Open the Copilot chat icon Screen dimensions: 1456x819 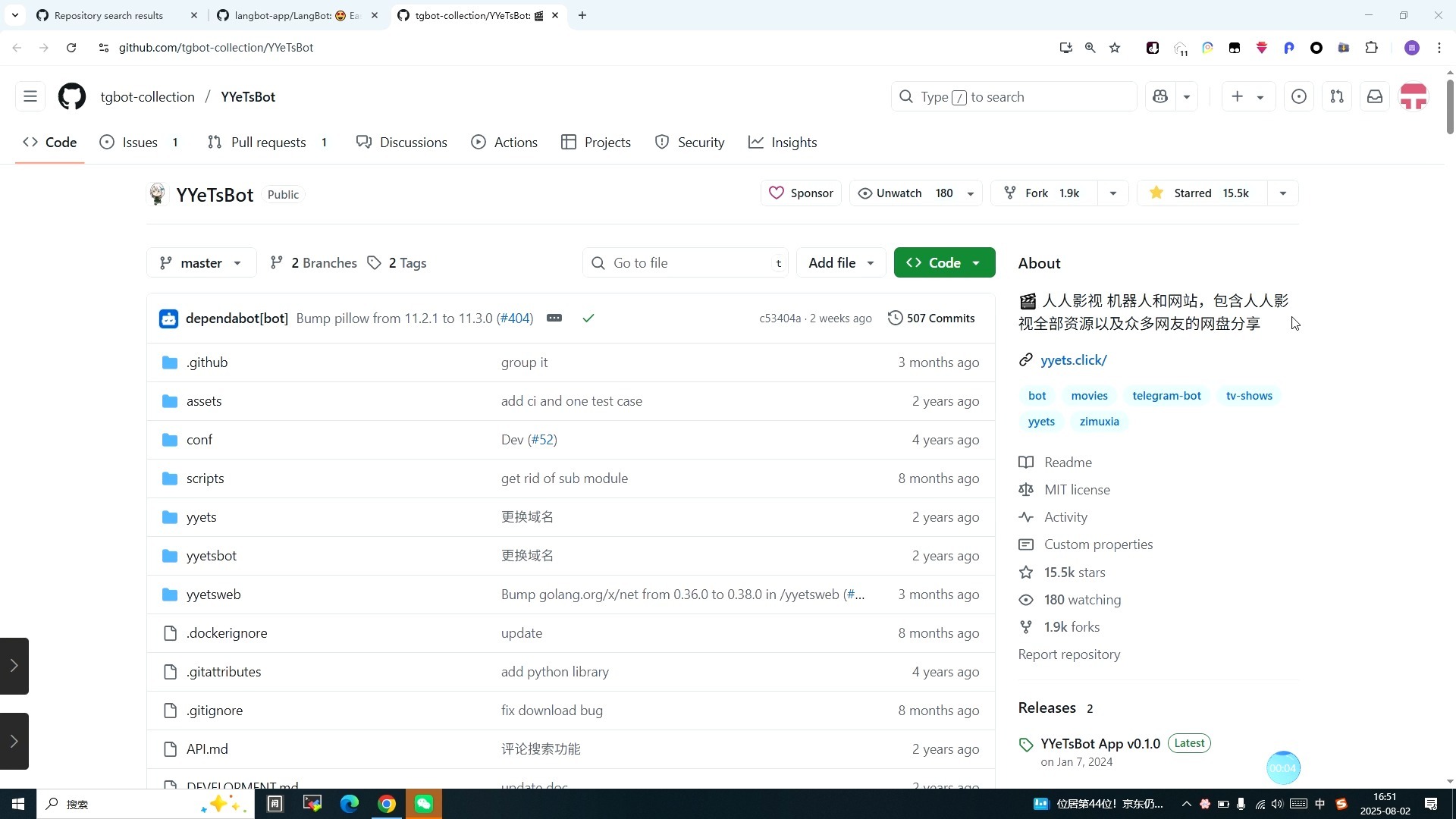1160,97
